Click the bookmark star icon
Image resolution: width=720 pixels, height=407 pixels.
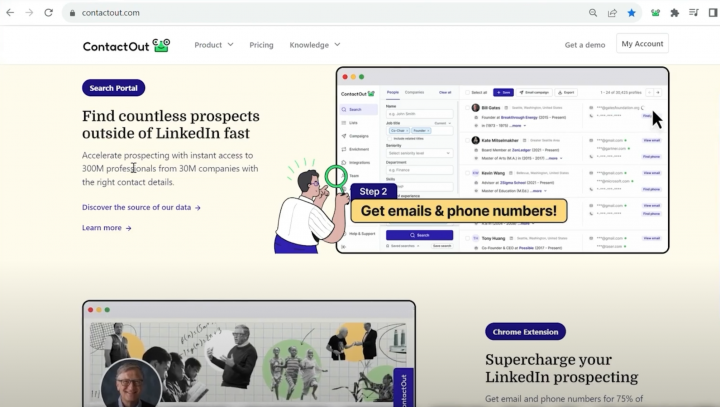coord(632,13)
